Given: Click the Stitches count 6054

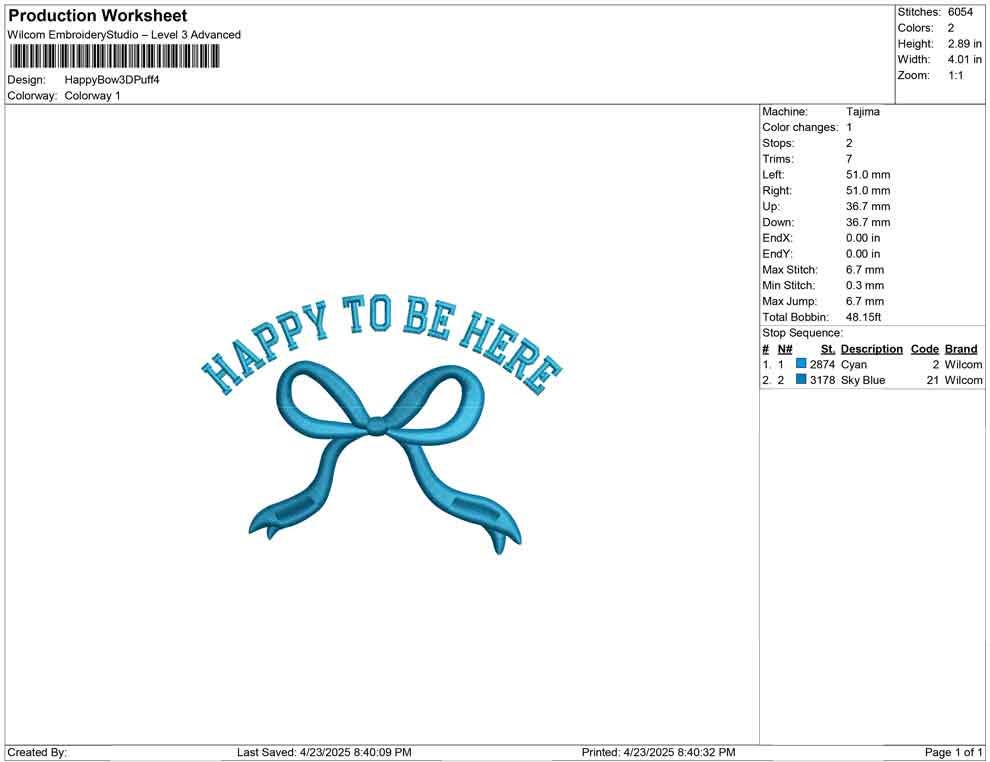Looking at the screenshot, I should [x=960, y=12].
